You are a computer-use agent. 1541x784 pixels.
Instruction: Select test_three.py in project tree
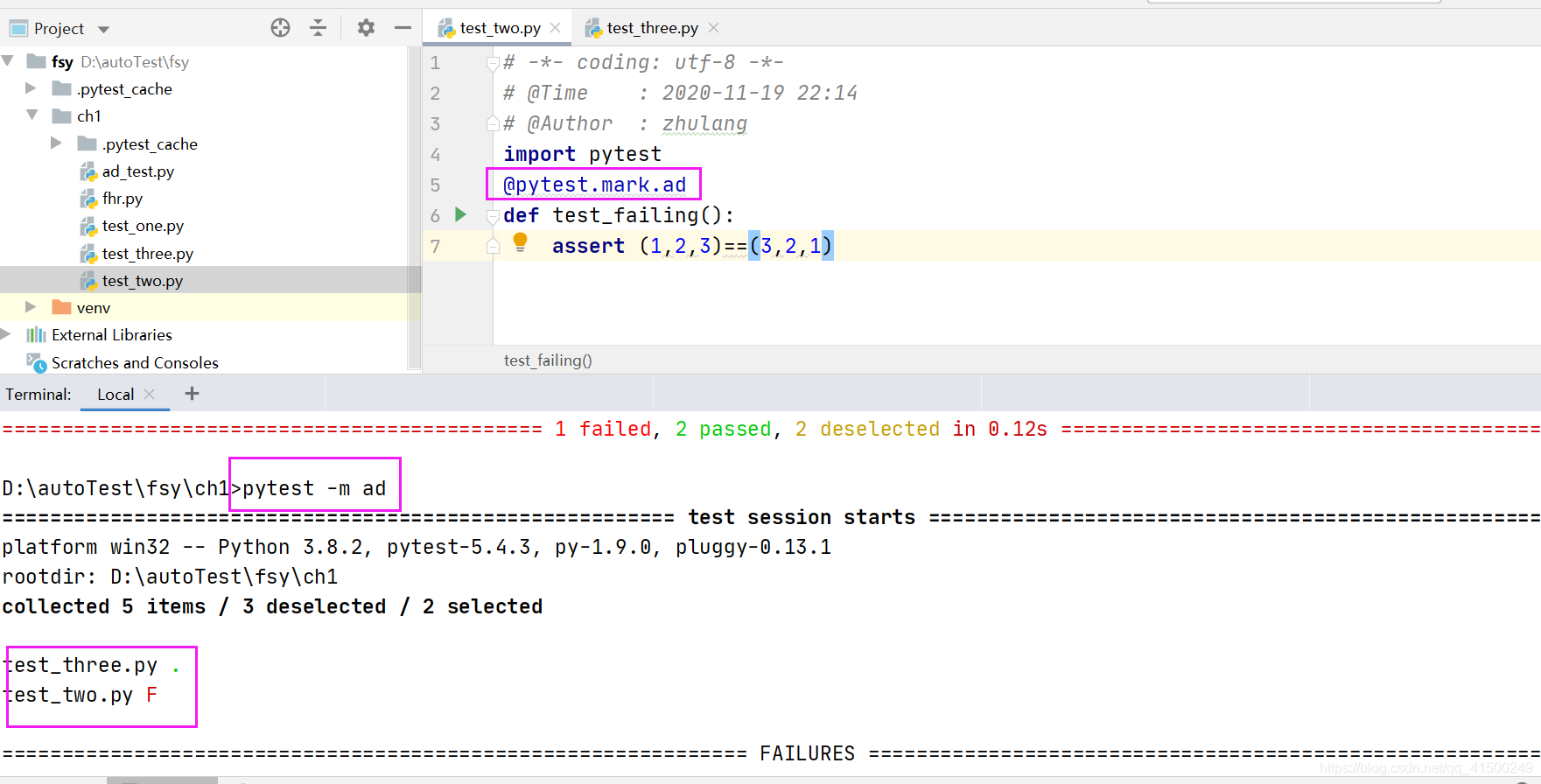click(147, 254)
